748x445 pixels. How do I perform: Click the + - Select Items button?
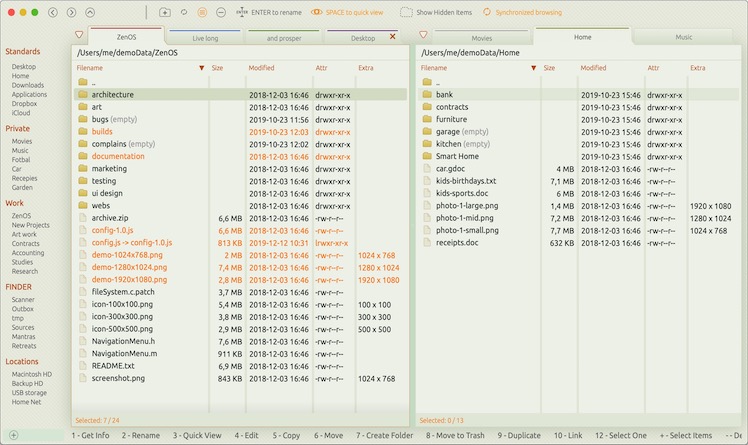click(686, 435)
